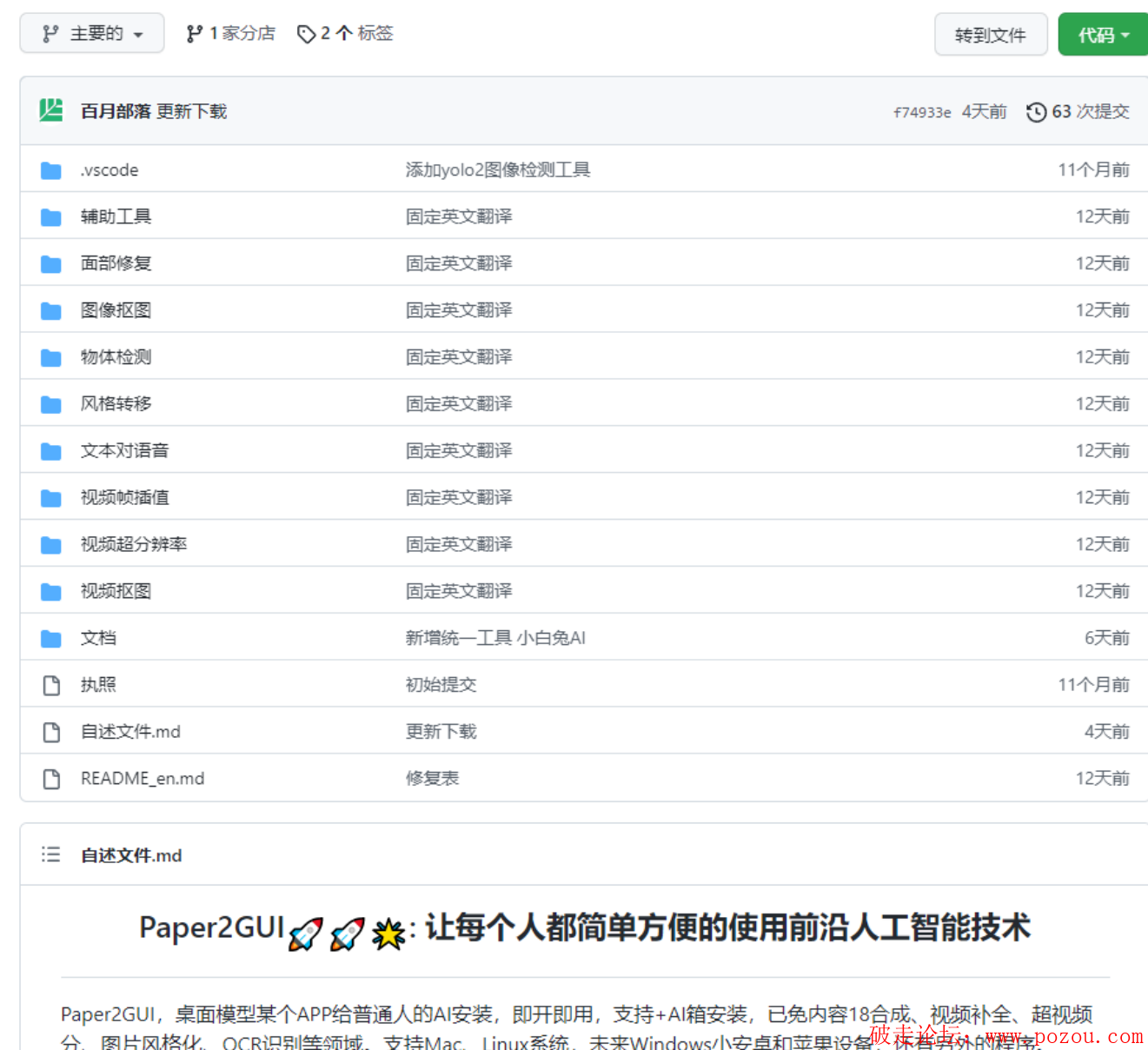Click the branch icon beside 1 家分店
The width and height of the screenshot is (1148, 1050).
[195, 34]
